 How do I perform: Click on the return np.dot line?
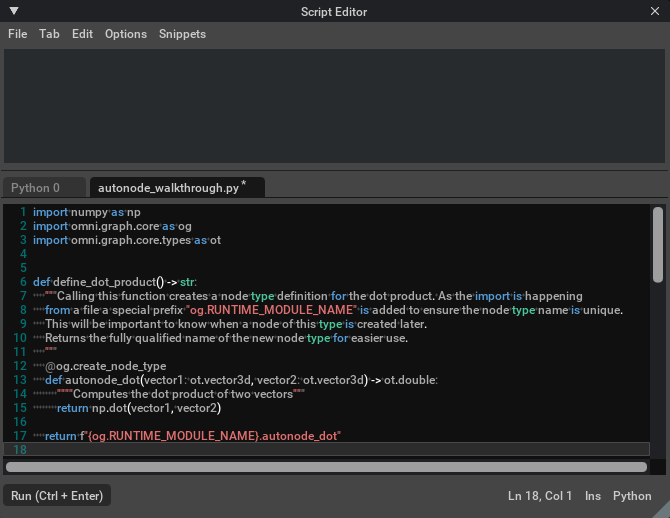(x=138, y=408)
